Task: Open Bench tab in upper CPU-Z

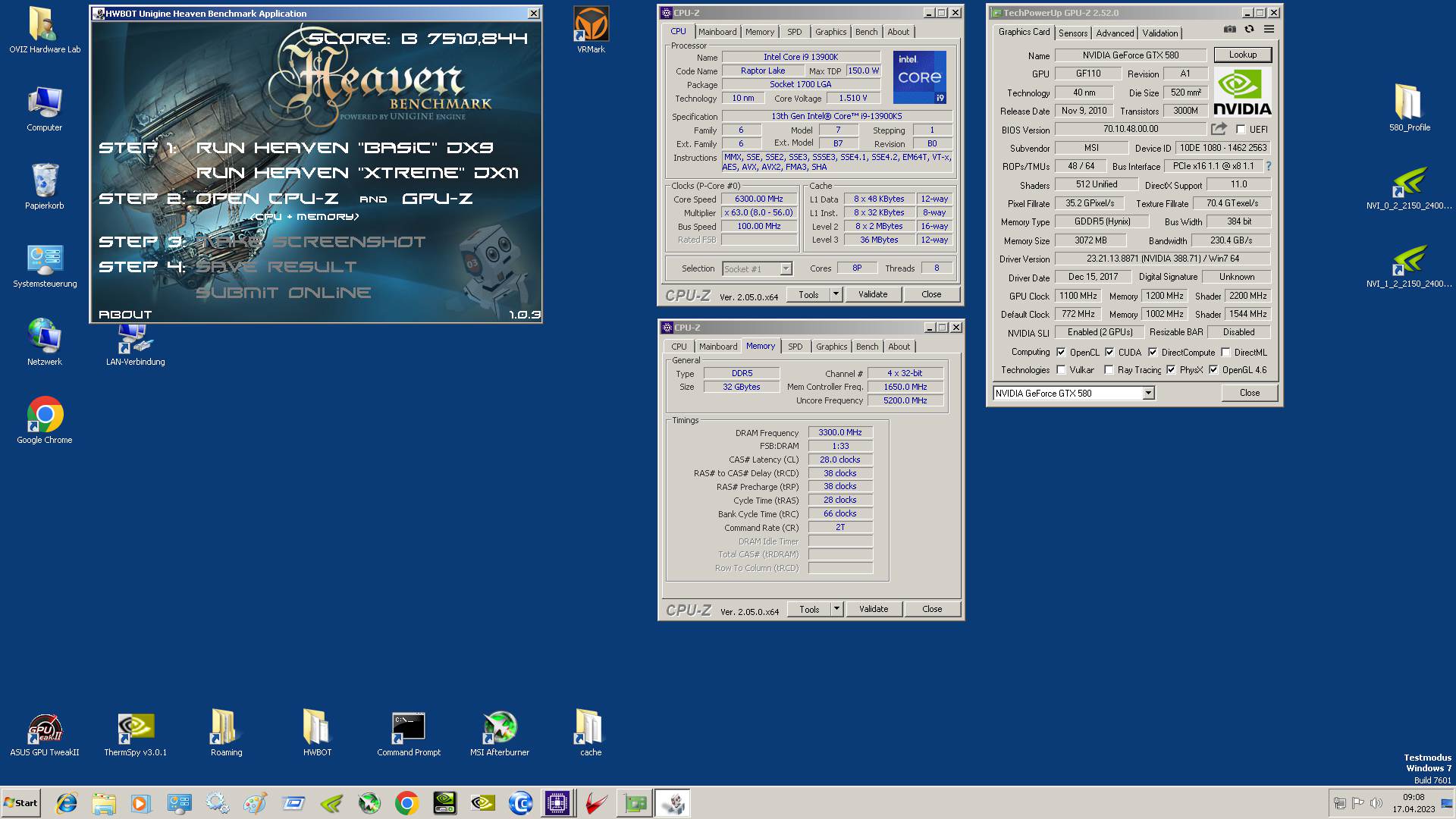Action: 866,32
